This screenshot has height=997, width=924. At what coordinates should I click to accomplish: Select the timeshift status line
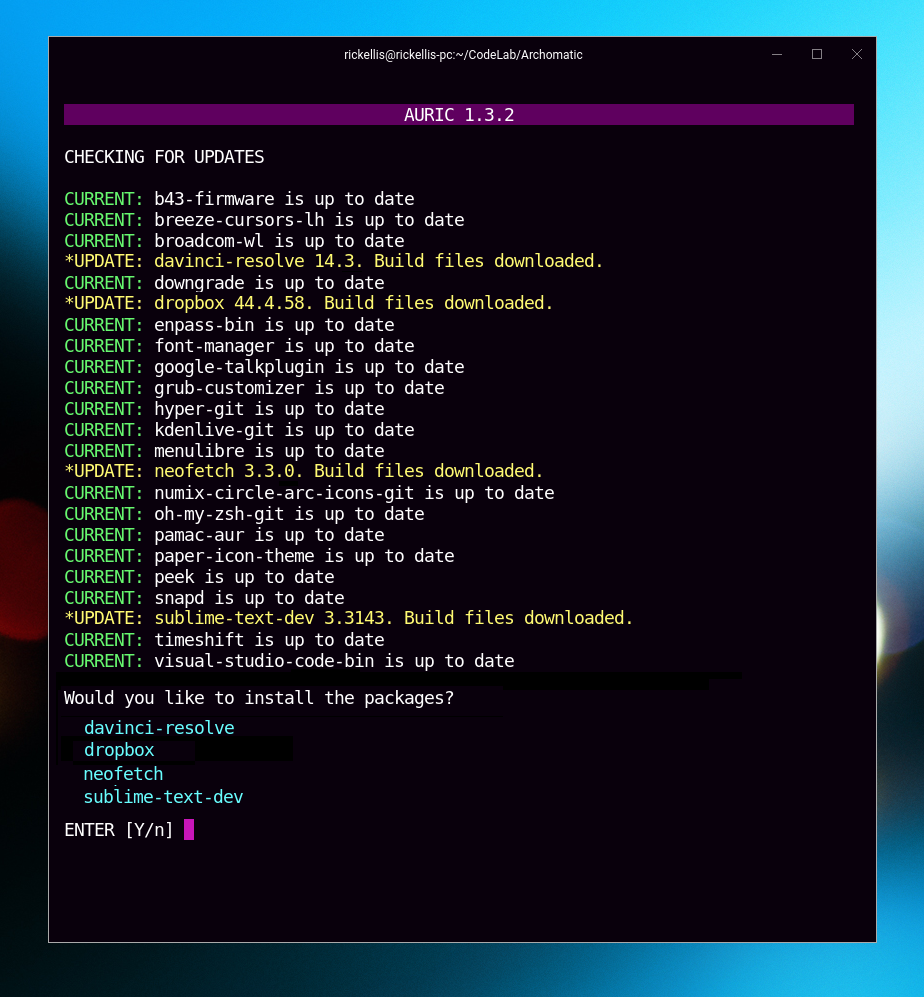tap(224, 640)
